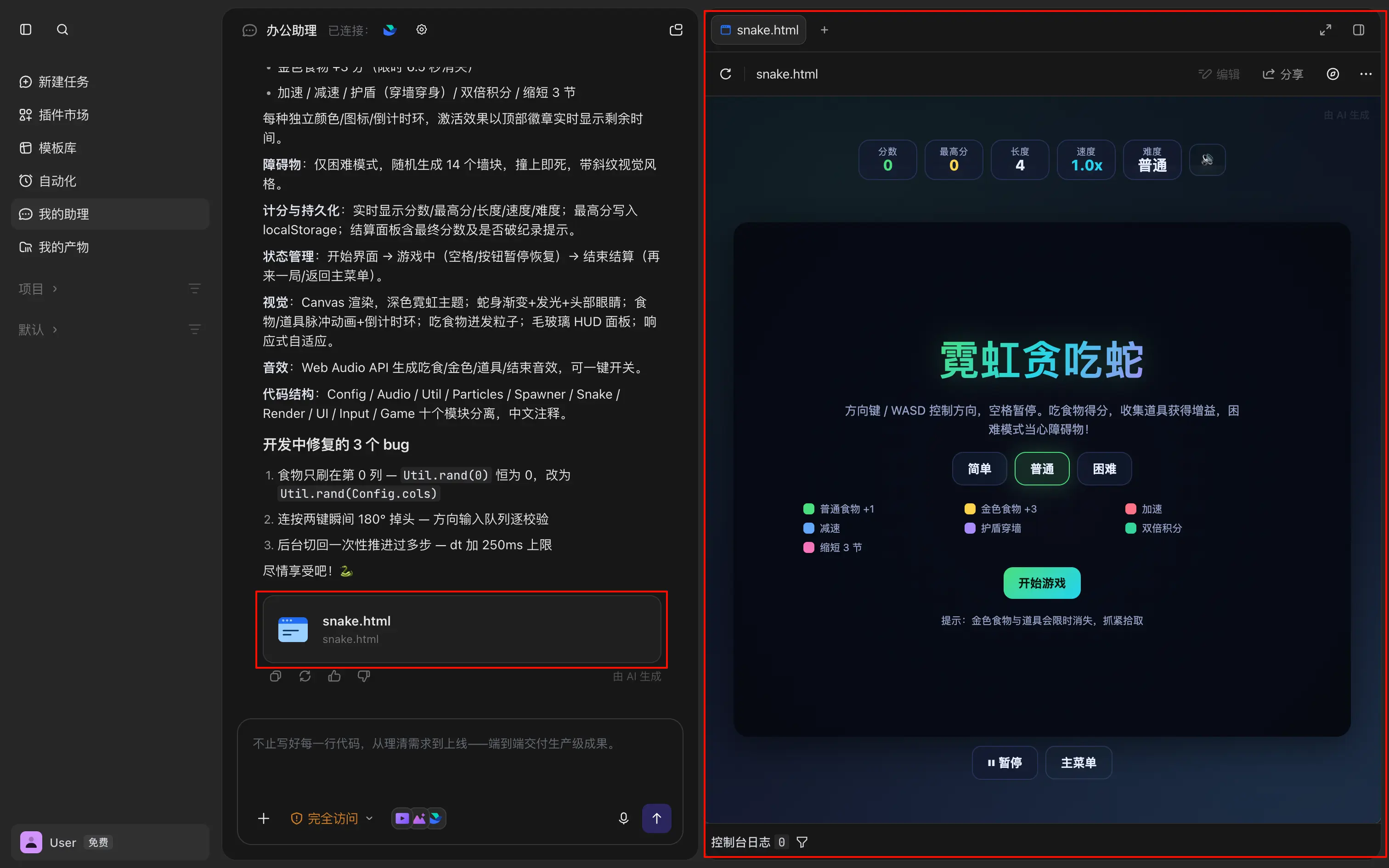The height and width of the screenshot is (868, 1389).
Task: Open the preview more options menu
Action: (1366, 74)
